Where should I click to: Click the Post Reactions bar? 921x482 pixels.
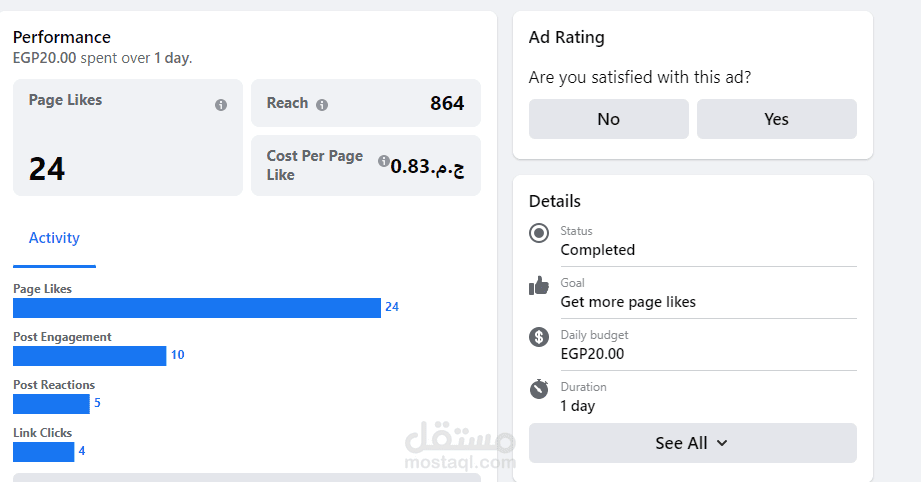point(51,404)
